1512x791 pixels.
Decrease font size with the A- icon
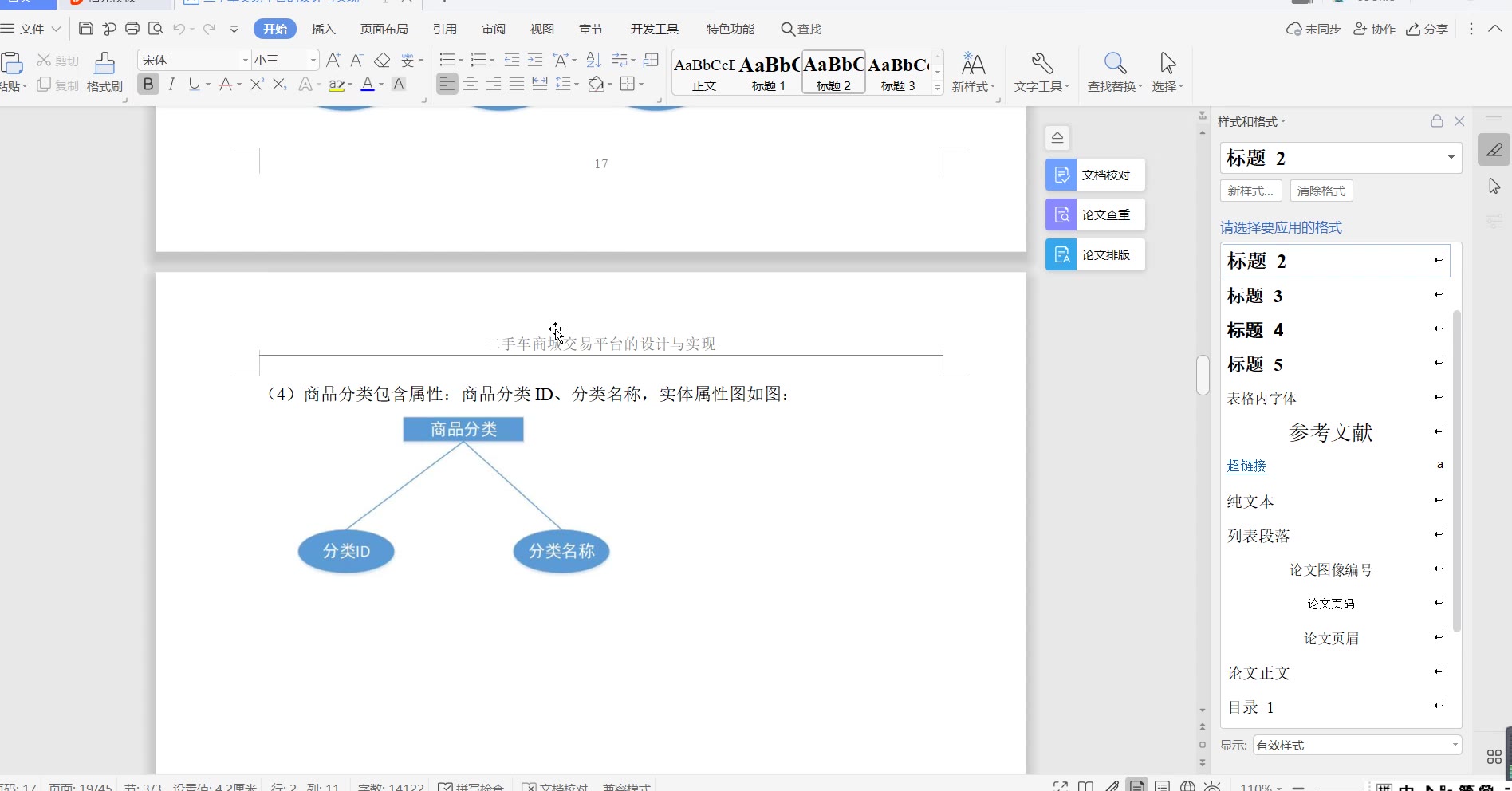tap(356, 60)
